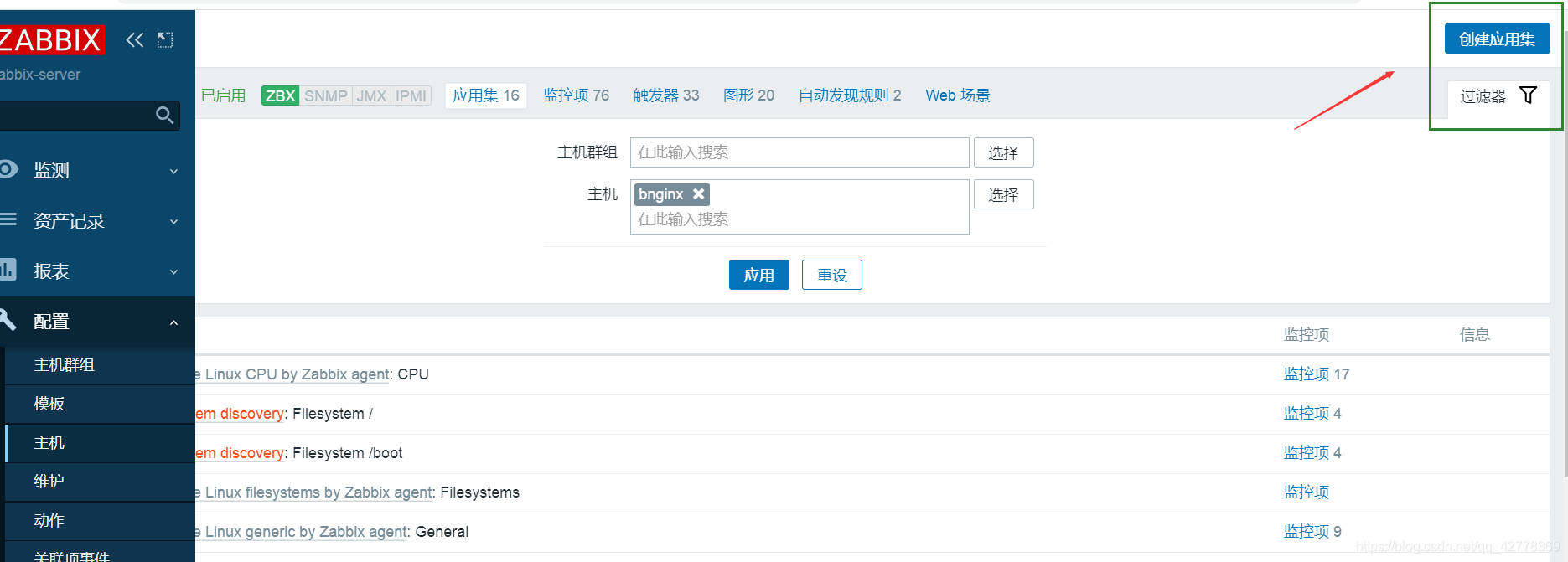Click 创建应用集 button
Viewport: 1568px width, 562px height.
pyautogui.click(x=1497, y=39)
